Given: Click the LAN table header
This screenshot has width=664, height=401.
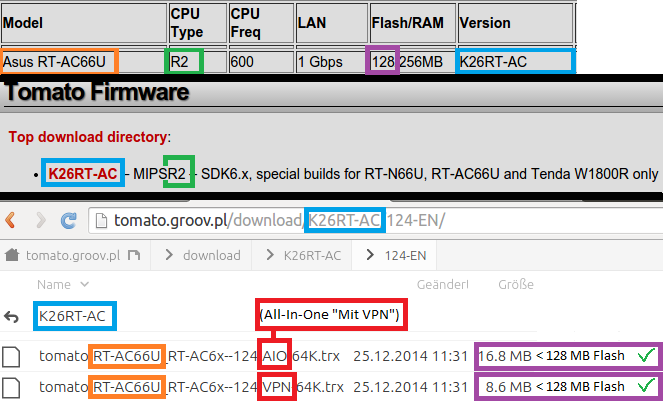Looking at the screenshot, I should pyautogui.click(x=332, y=23).
